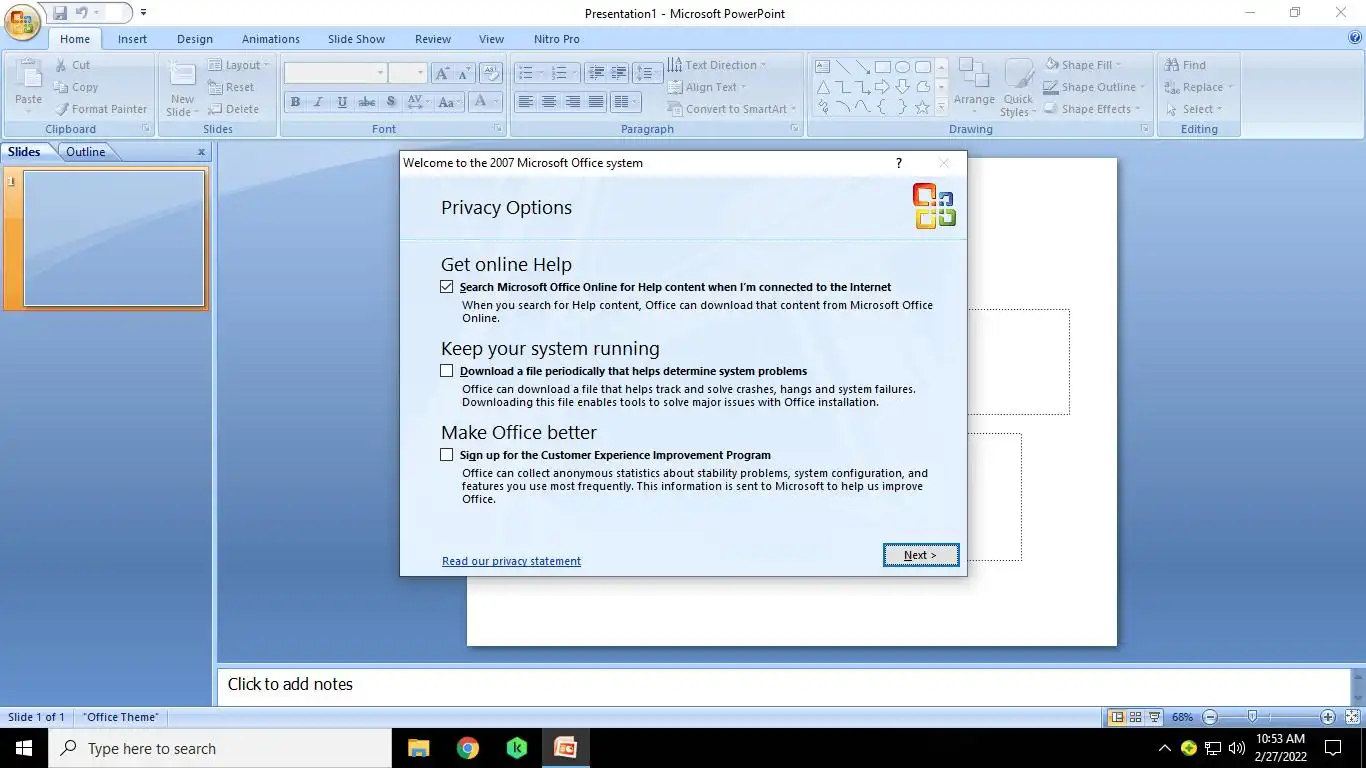This screenshot has height=768, width=1366.
Task: Open Read our privacy statement link
Action: 511,561
